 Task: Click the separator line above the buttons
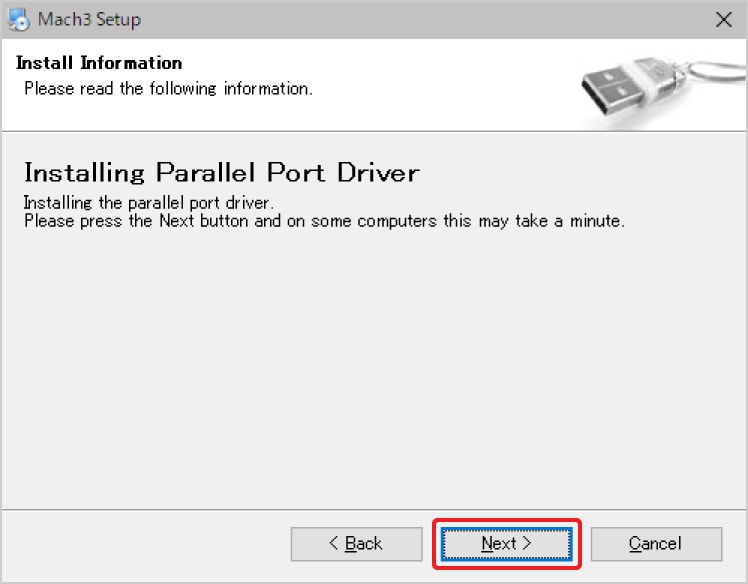(374, 508)
